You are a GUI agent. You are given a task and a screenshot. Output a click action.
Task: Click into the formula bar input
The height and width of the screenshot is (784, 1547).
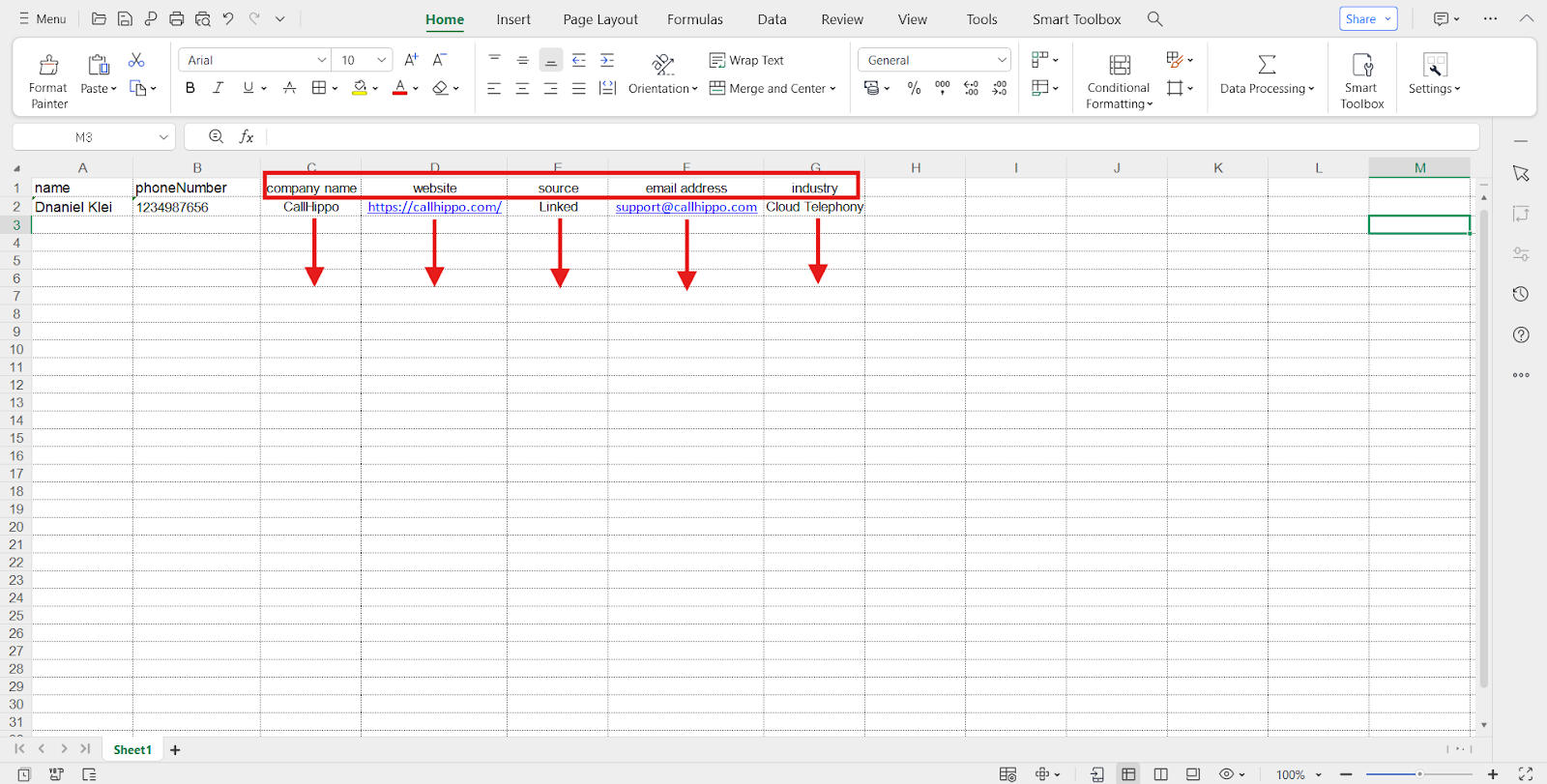(x=870, y=136)
